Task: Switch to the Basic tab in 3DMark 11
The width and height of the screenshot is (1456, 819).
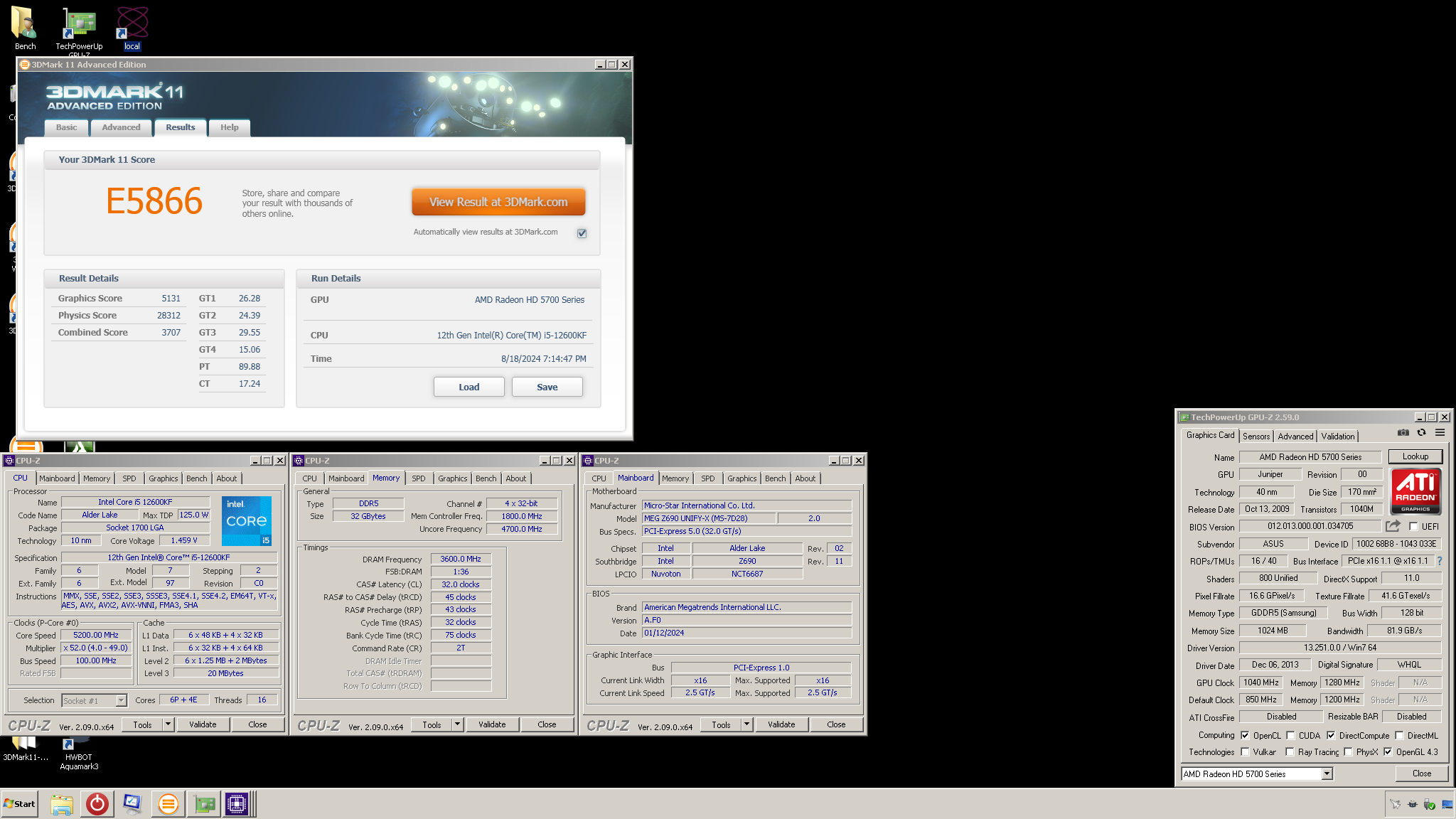Action: (x=67, y=127)
